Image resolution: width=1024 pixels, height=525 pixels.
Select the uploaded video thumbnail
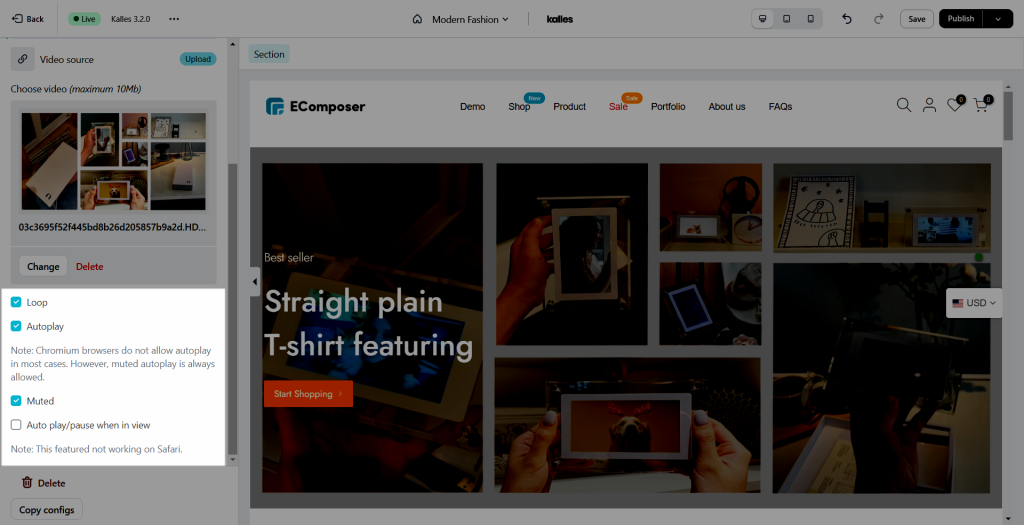coord(114,161)
